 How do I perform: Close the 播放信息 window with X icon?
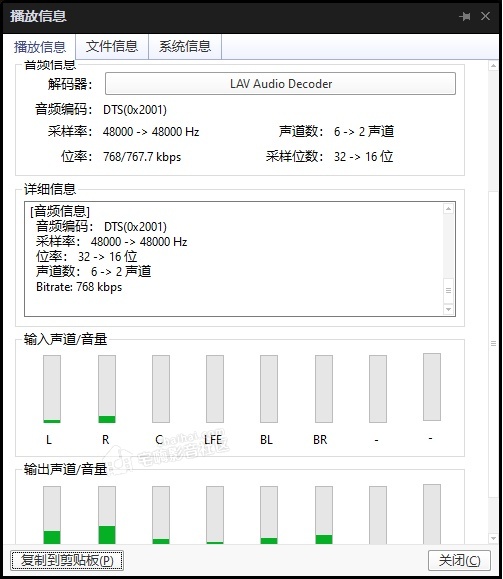point(485,16)
